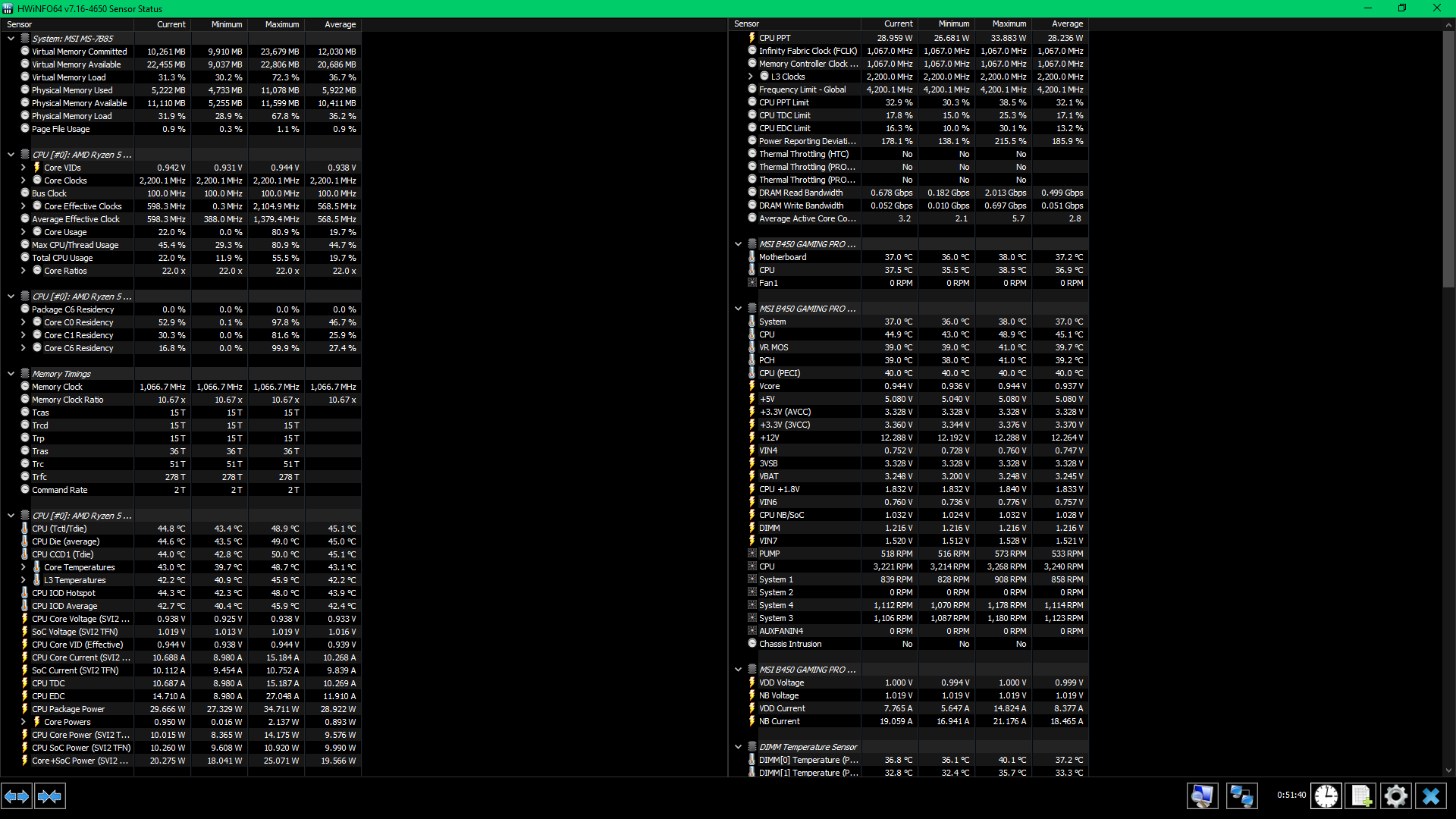
Task: Collapse the Memory Timings group
Action: [x=11, y=374]
